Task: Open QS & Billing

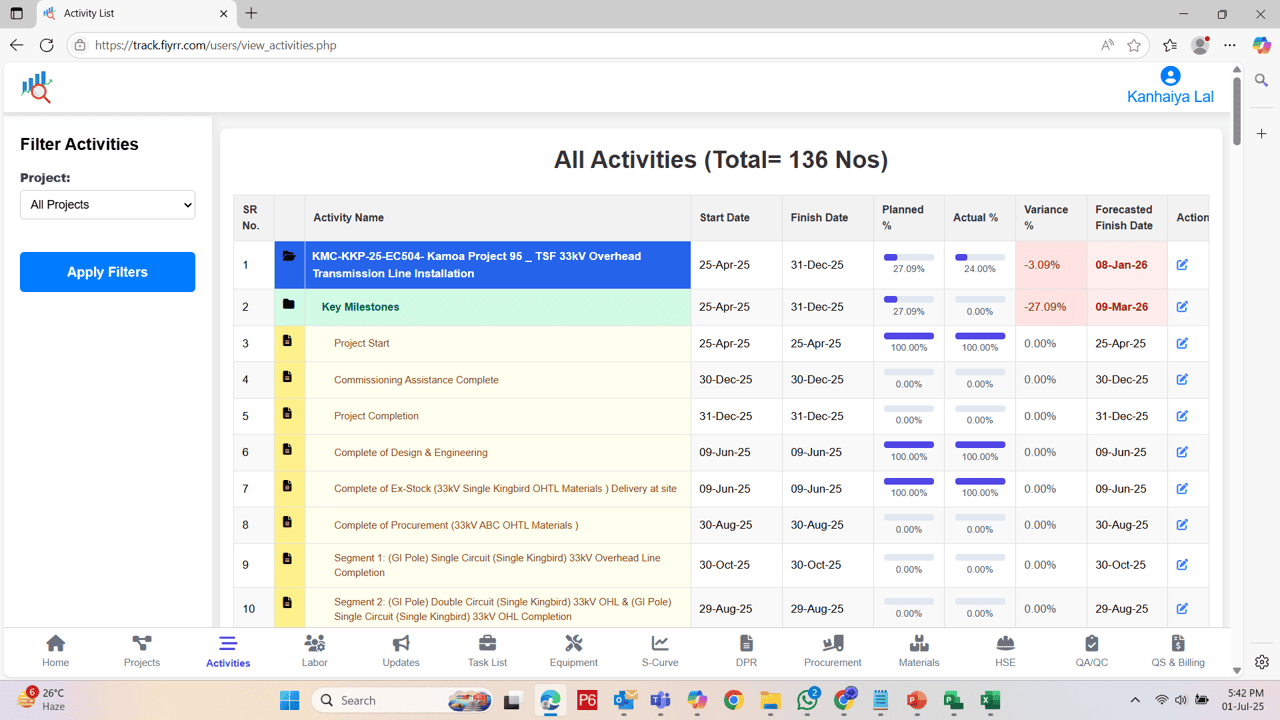Action: tap(1177, 650)
